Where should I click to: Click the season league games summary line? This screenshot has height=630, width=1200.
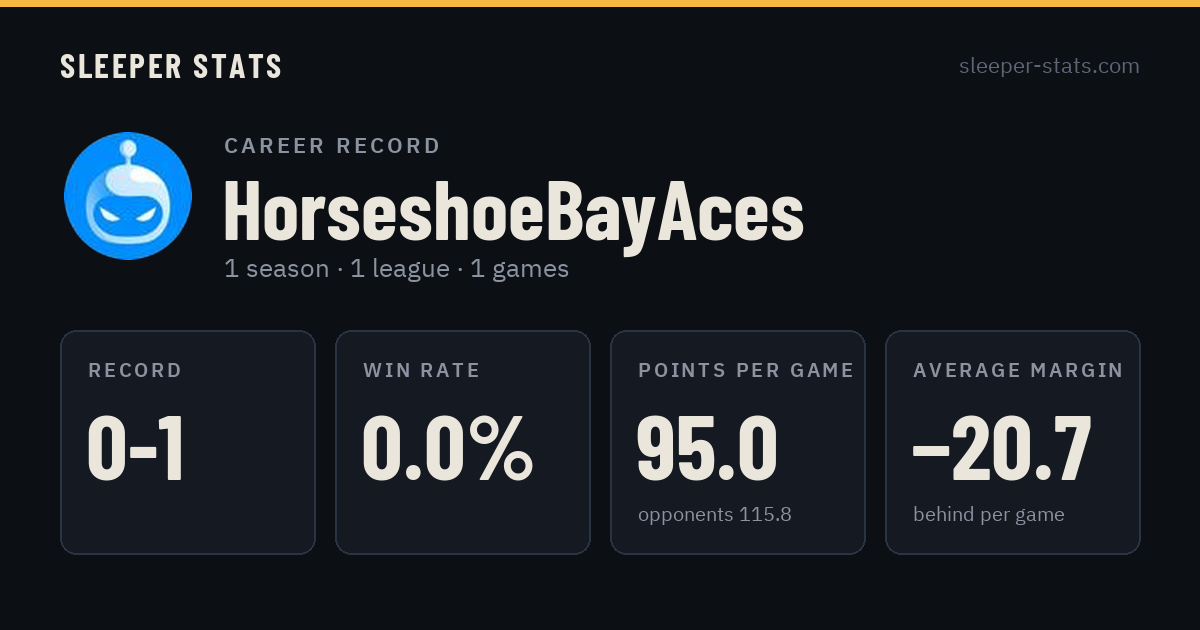[396, 269]
